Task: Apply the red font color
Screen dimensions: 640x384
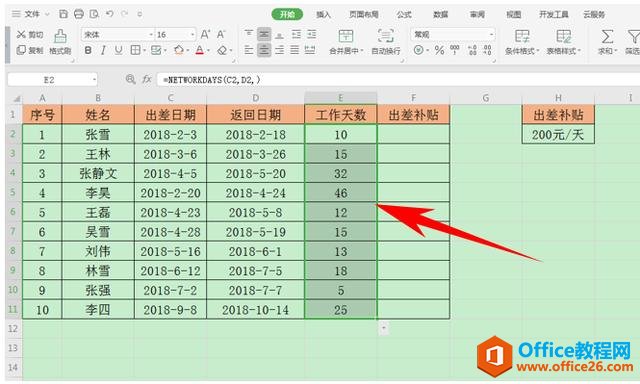Action: [200, 50]
